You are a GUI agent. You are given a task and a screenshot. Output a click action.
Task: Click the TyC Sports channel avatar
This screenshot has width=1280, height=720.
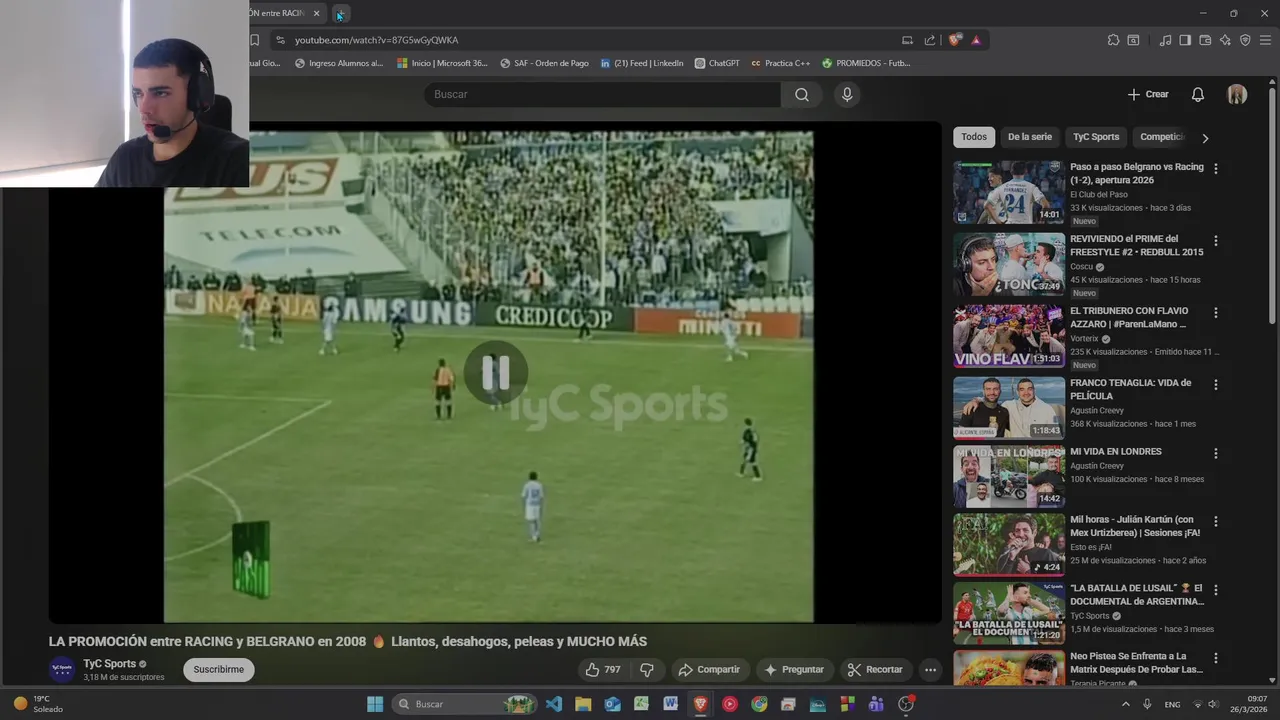[x=62, y=670]
